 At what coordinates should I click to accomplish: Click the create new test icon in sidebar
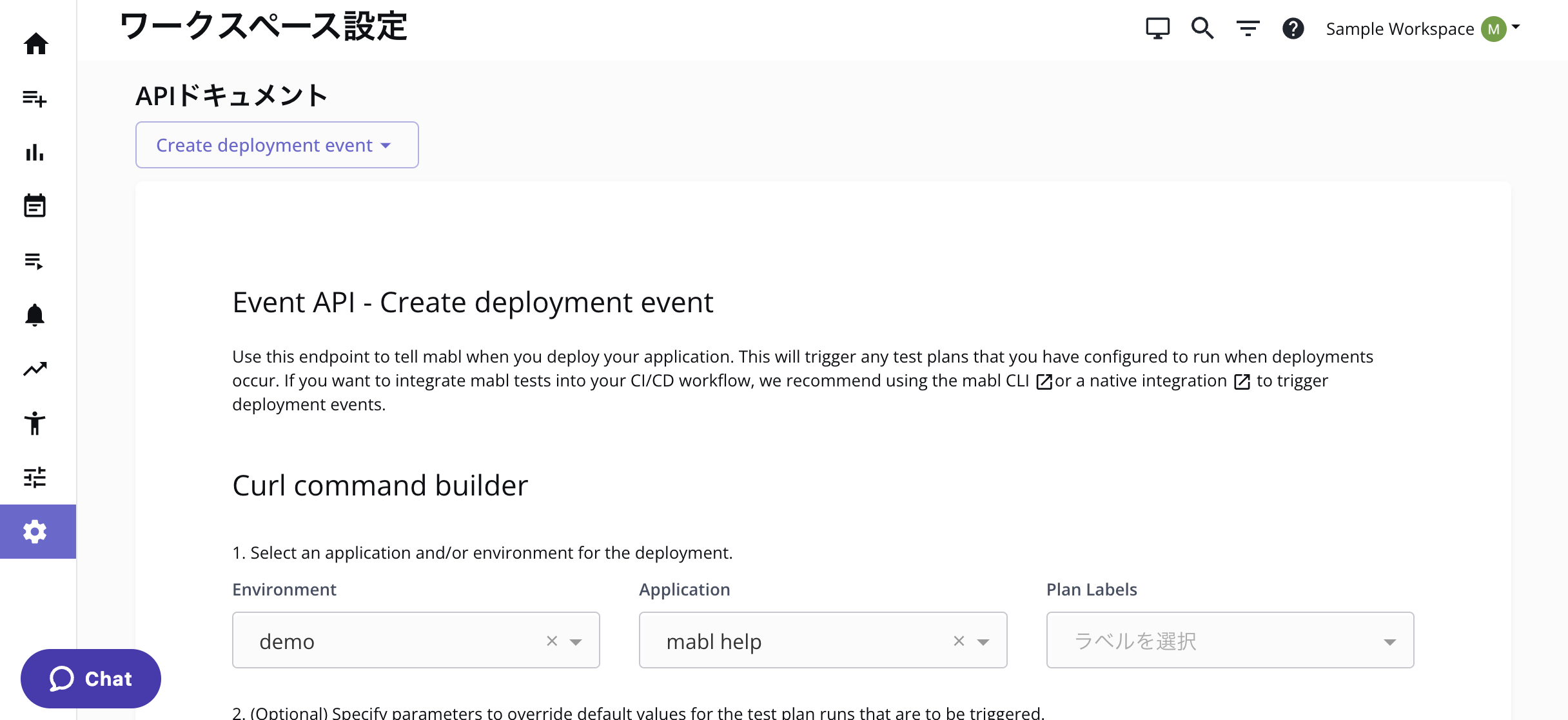[35, 98]
